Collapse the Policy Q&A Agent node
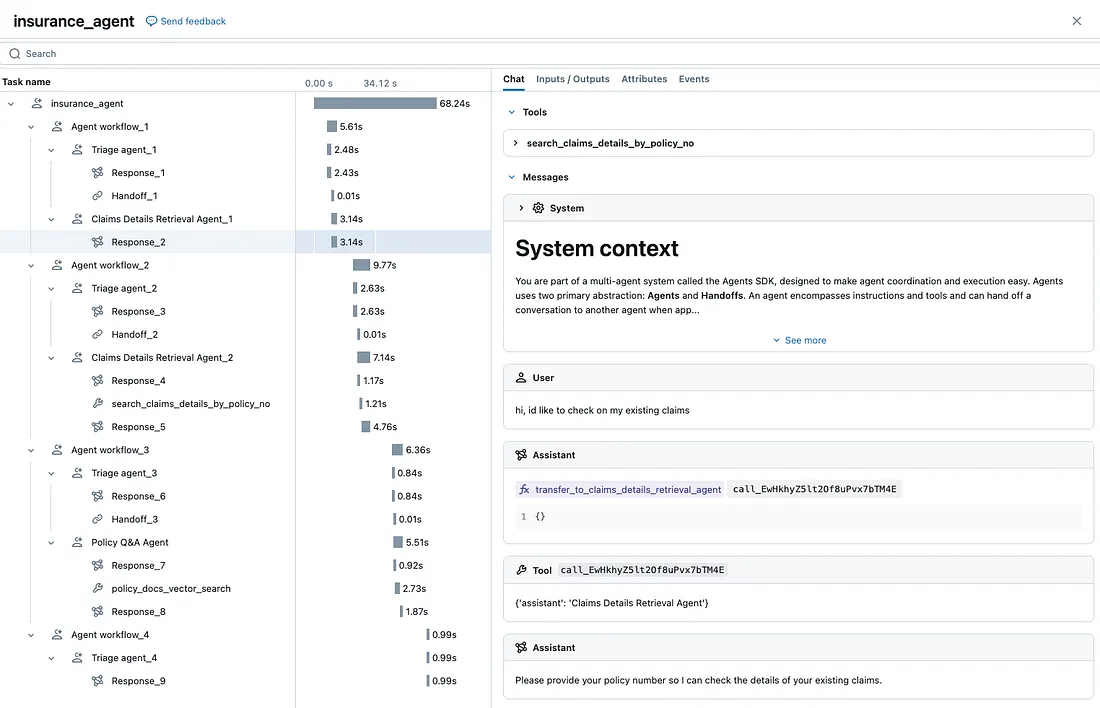The height and width of the screenshot is (708, 1100). coord(51,542)
